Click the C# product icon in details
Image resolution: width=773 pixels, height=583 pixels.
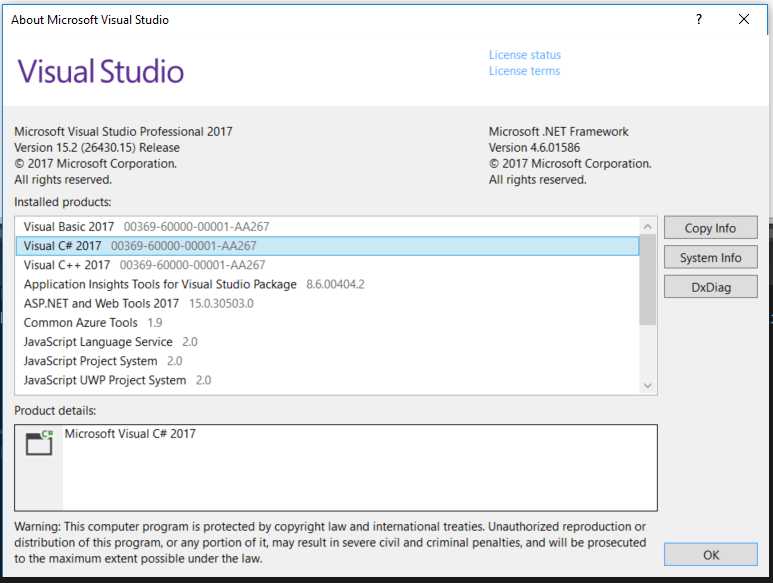[39, 443]
